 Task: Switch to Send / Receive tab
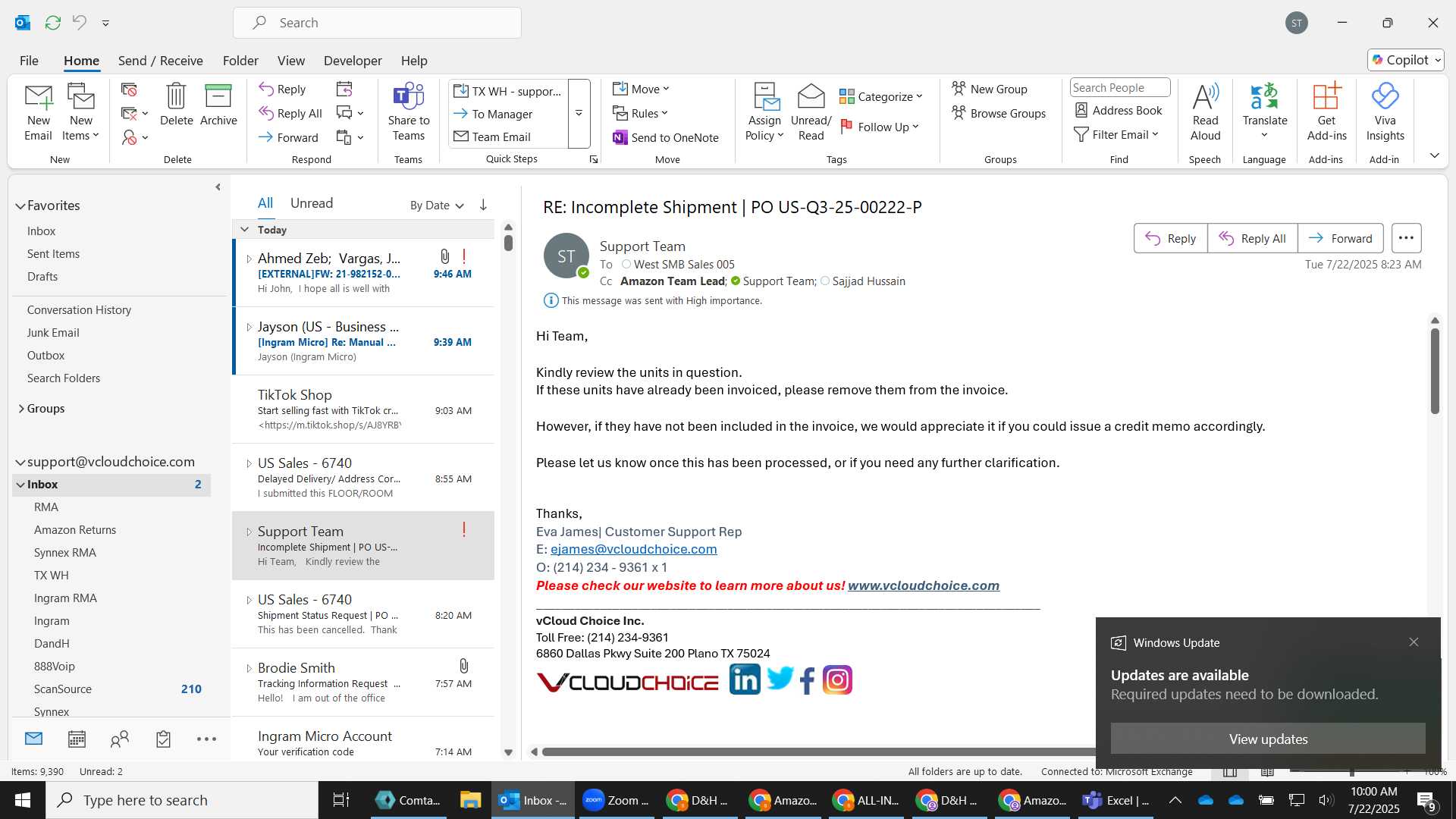tap(160, 61)
